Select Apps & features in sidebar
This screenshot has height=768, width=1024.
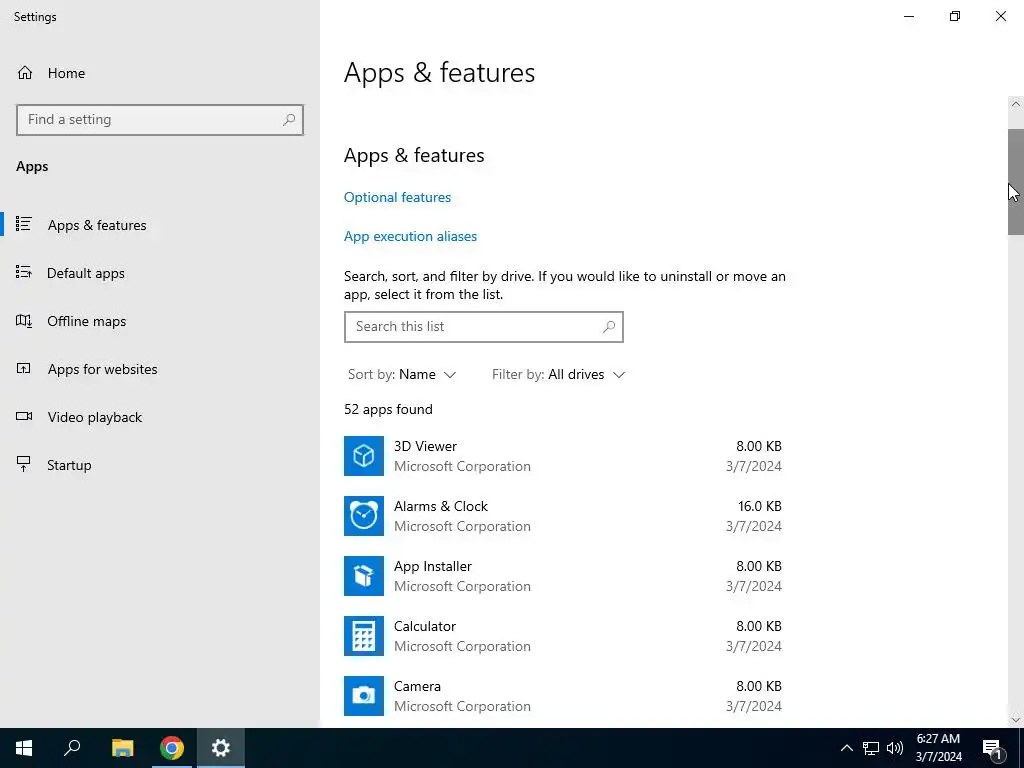tap(160, 225)
